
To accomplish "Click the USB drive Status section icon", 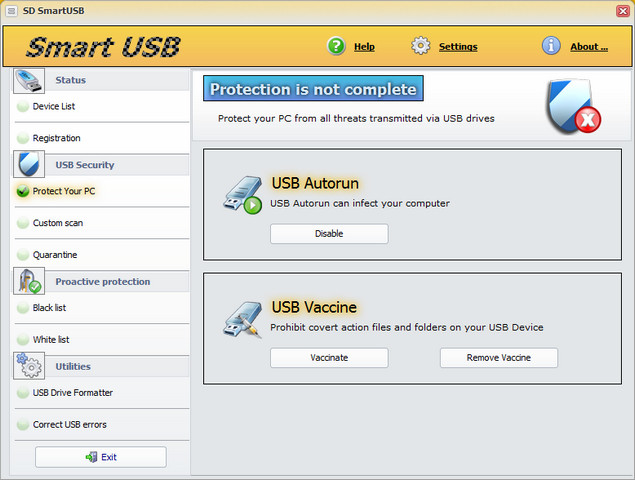I will click(28, 80).
